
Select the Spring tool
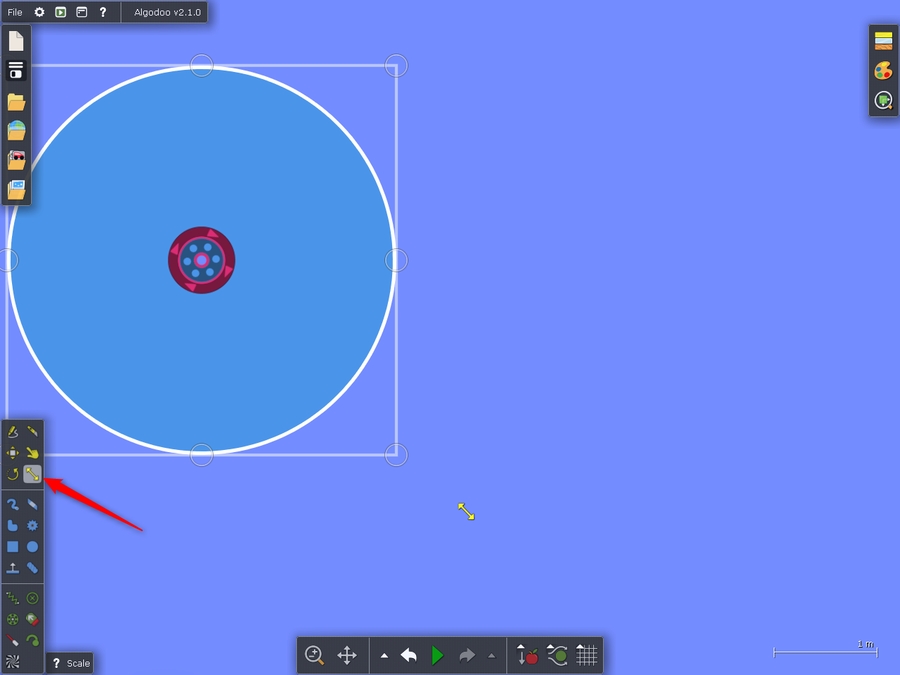13,598
